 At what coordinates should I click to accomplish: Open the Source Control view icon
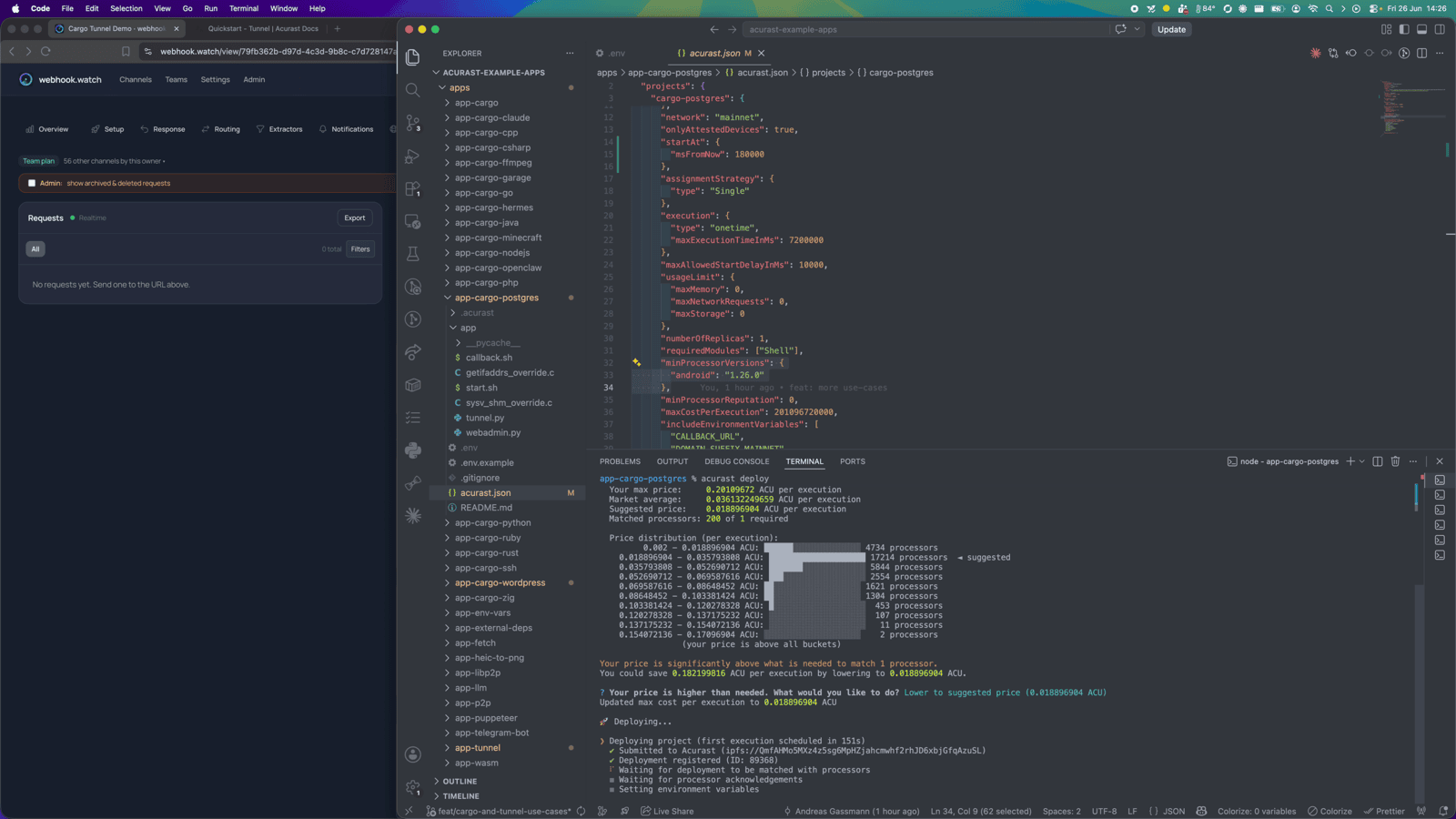point(413,123)
